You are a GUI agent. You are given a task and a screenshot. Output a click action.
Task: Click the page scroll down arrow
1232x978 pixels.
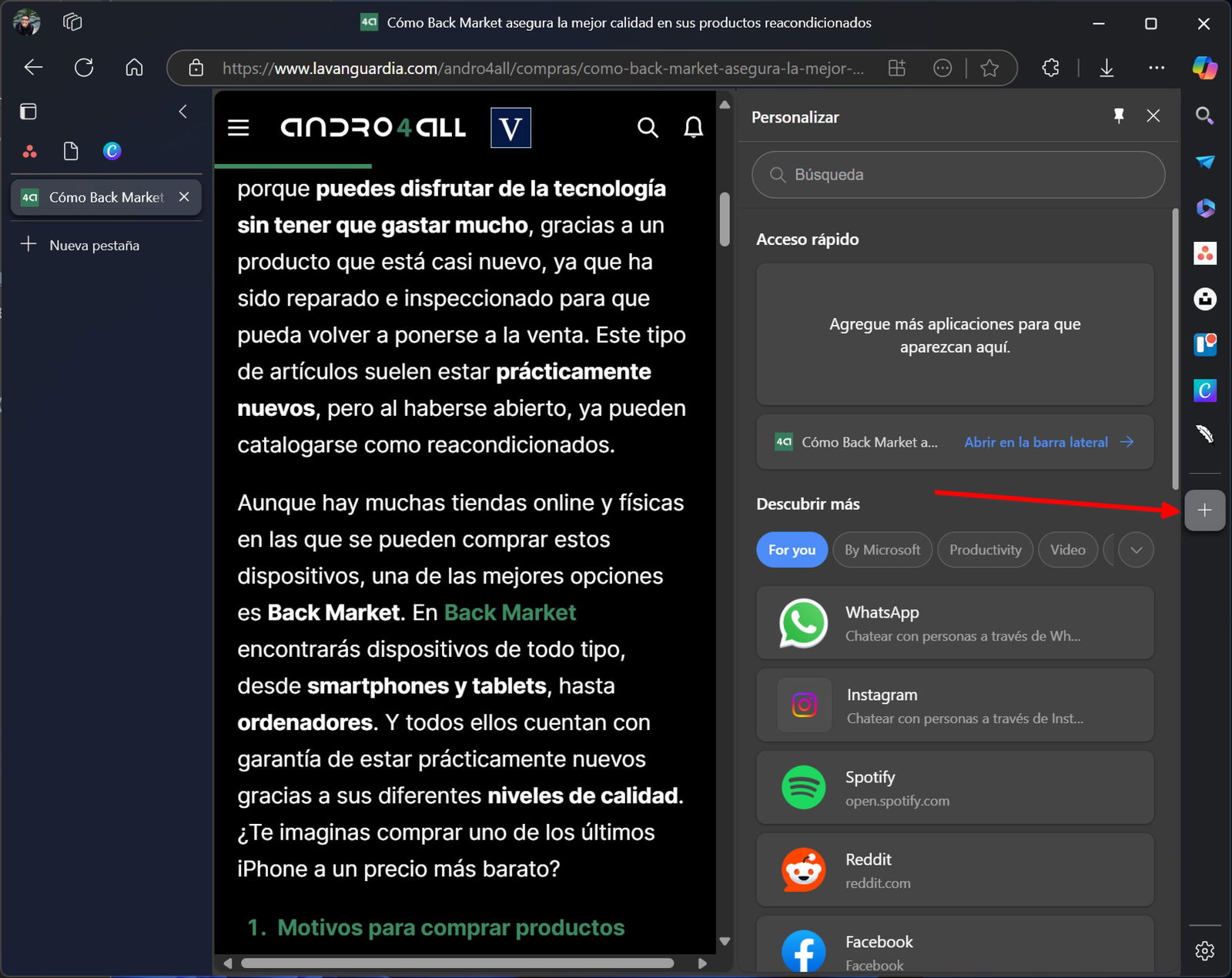(x=724, y=941)
